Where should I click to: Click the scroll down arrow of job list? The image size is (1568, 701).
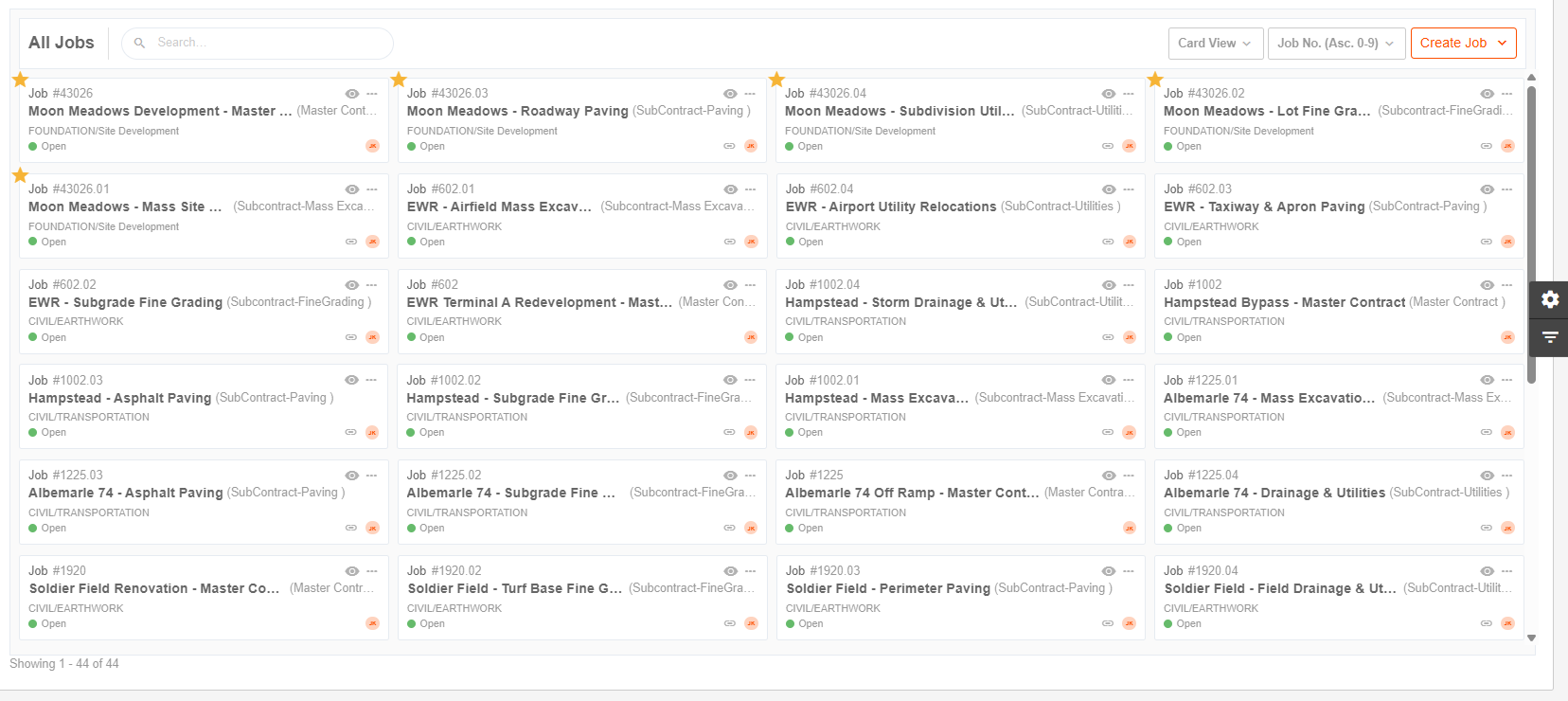coord(1531,638)
